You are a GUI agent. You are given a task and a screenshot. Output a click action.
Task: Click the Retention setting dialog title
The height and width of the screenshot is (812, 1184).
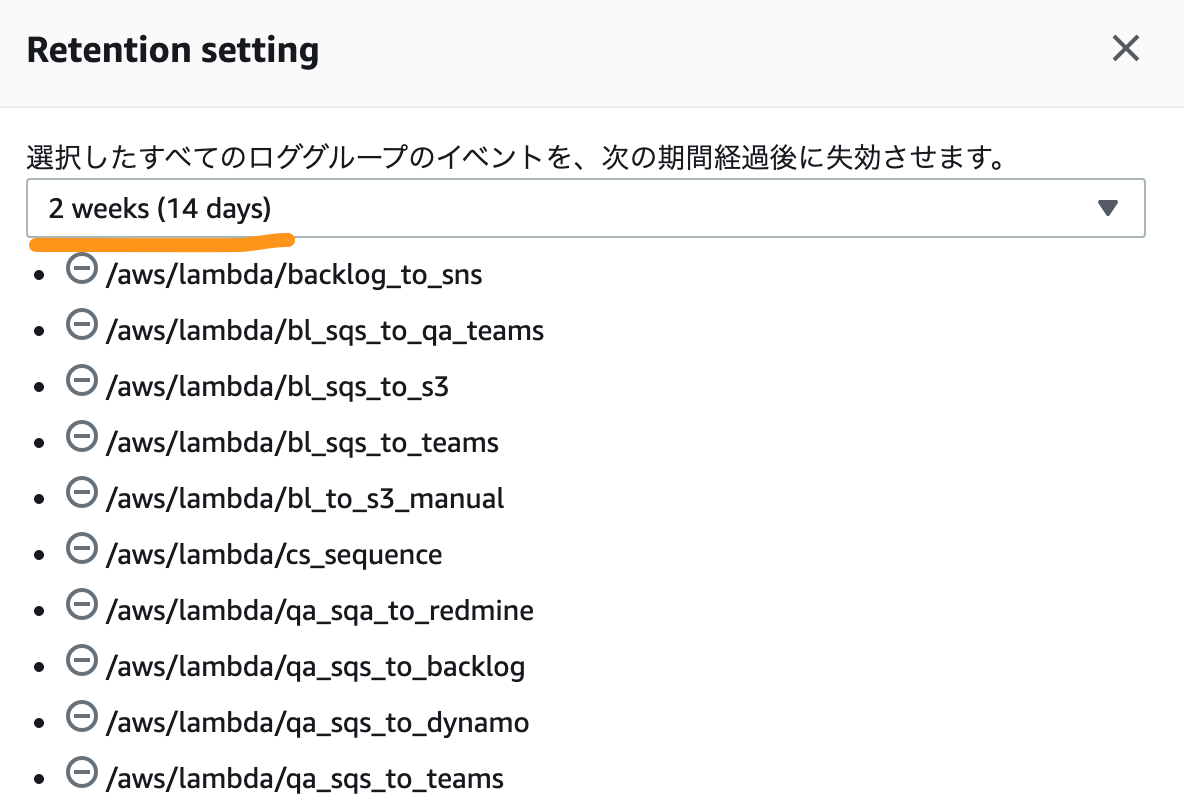(x=173, y=51)
